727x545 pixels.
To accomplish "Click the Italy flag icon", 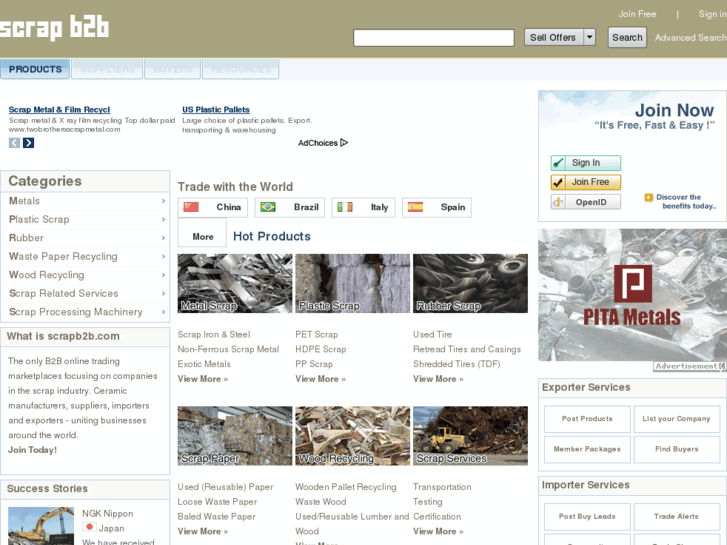I will [x=344, y=207].
